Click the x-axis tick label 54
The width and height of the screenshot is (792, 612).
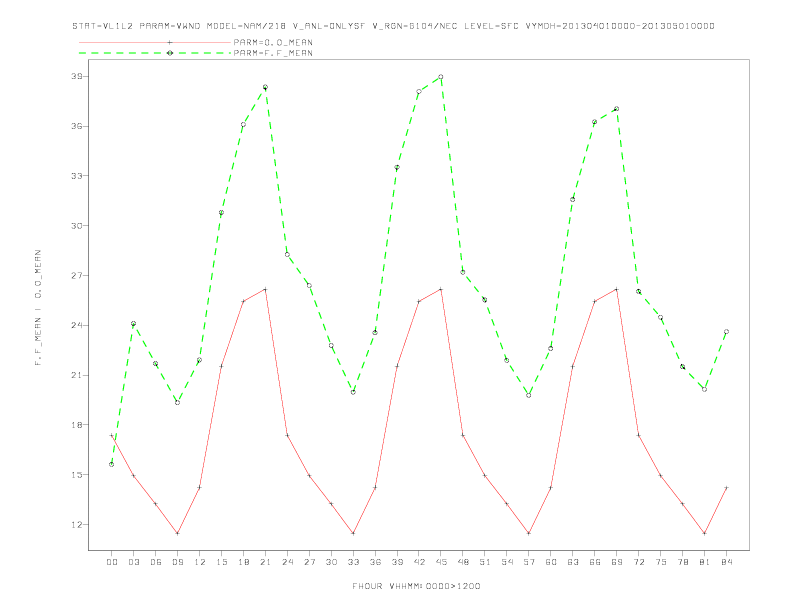(x=507, y=562)
